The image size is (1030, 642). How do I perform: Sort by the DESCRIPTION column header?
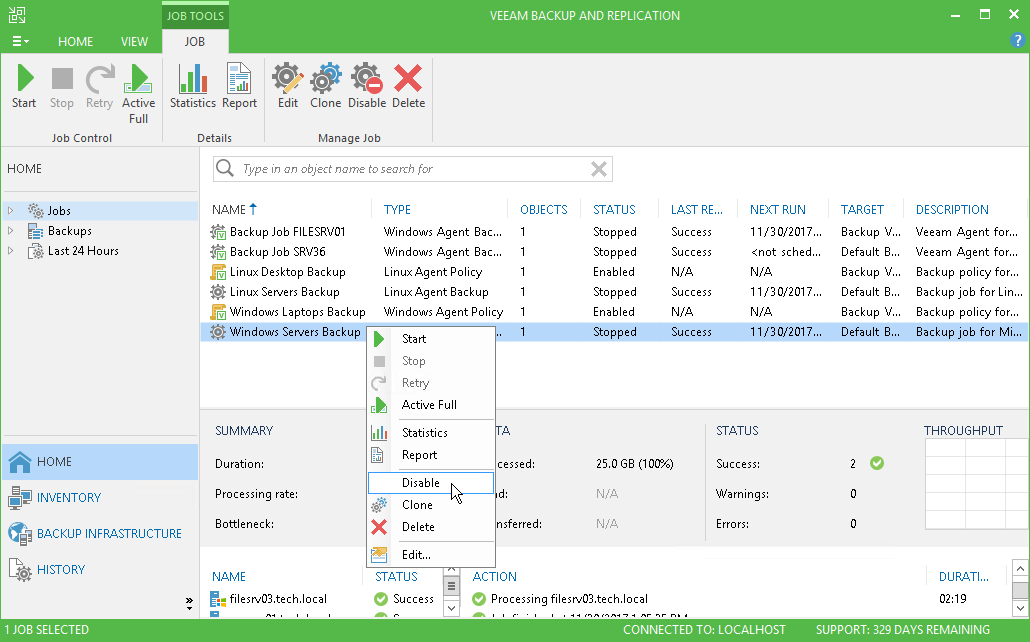coord(952,210)
